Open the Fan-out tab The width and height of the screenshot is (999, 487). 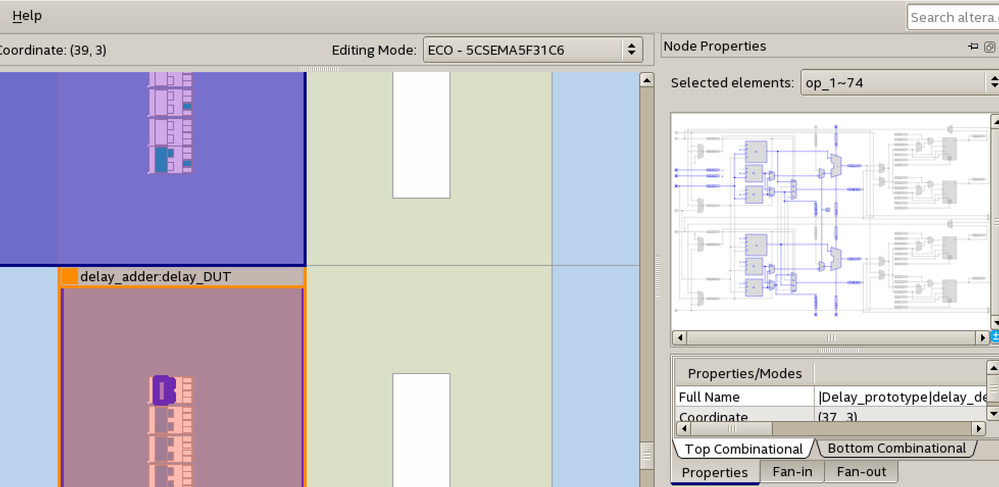pos(861,472)
